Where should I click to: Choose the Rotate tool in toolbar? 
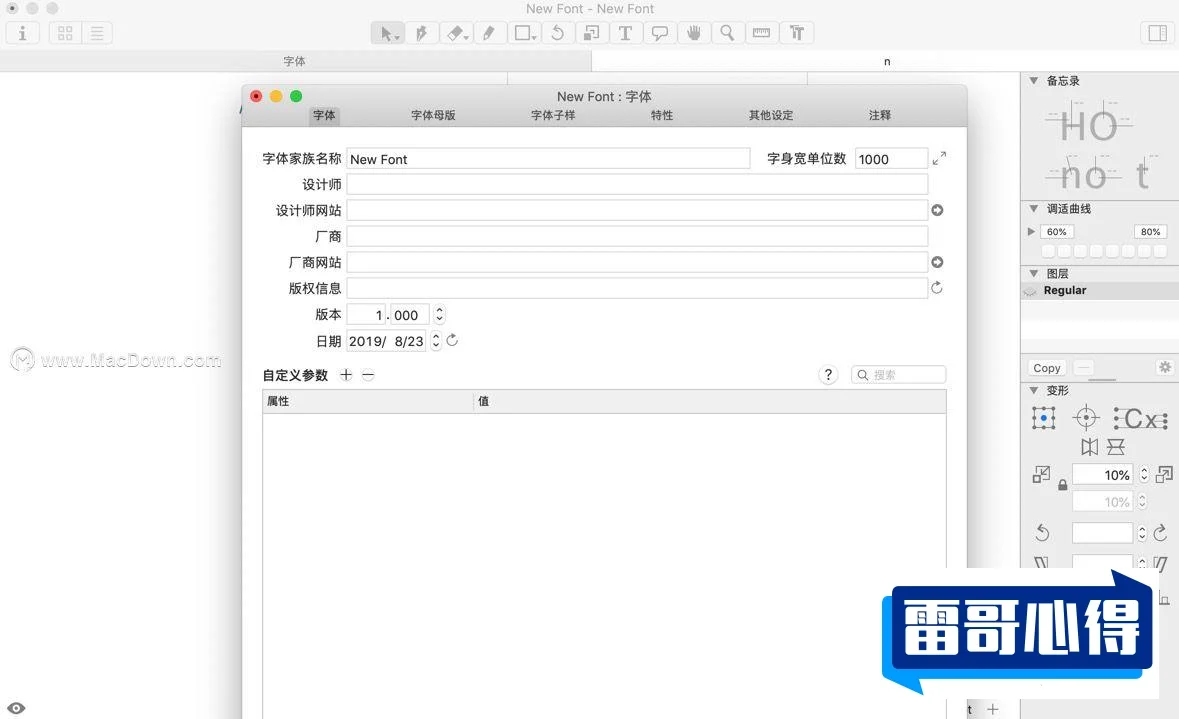pyautogui.click(x=557, y=33)
